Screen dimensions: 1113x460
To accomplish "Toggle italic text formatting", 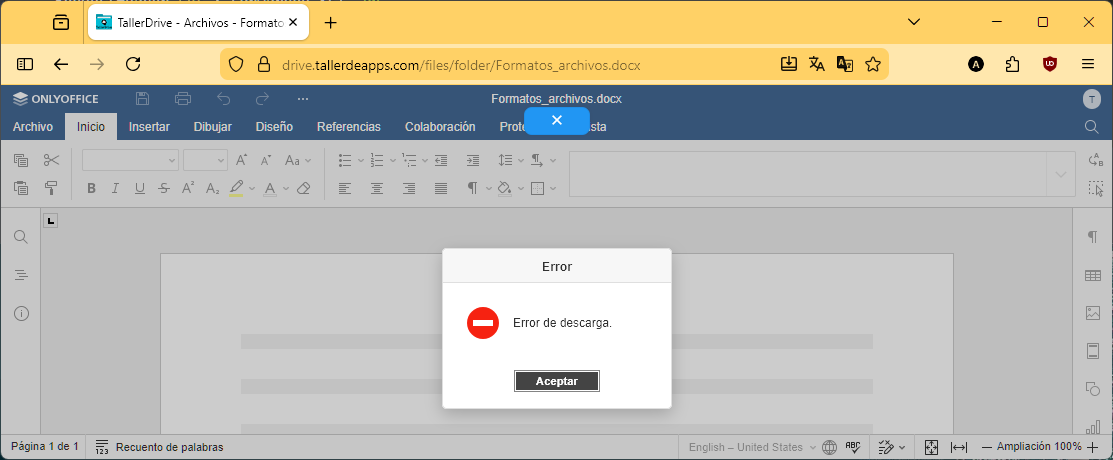I will coord(115,188).
